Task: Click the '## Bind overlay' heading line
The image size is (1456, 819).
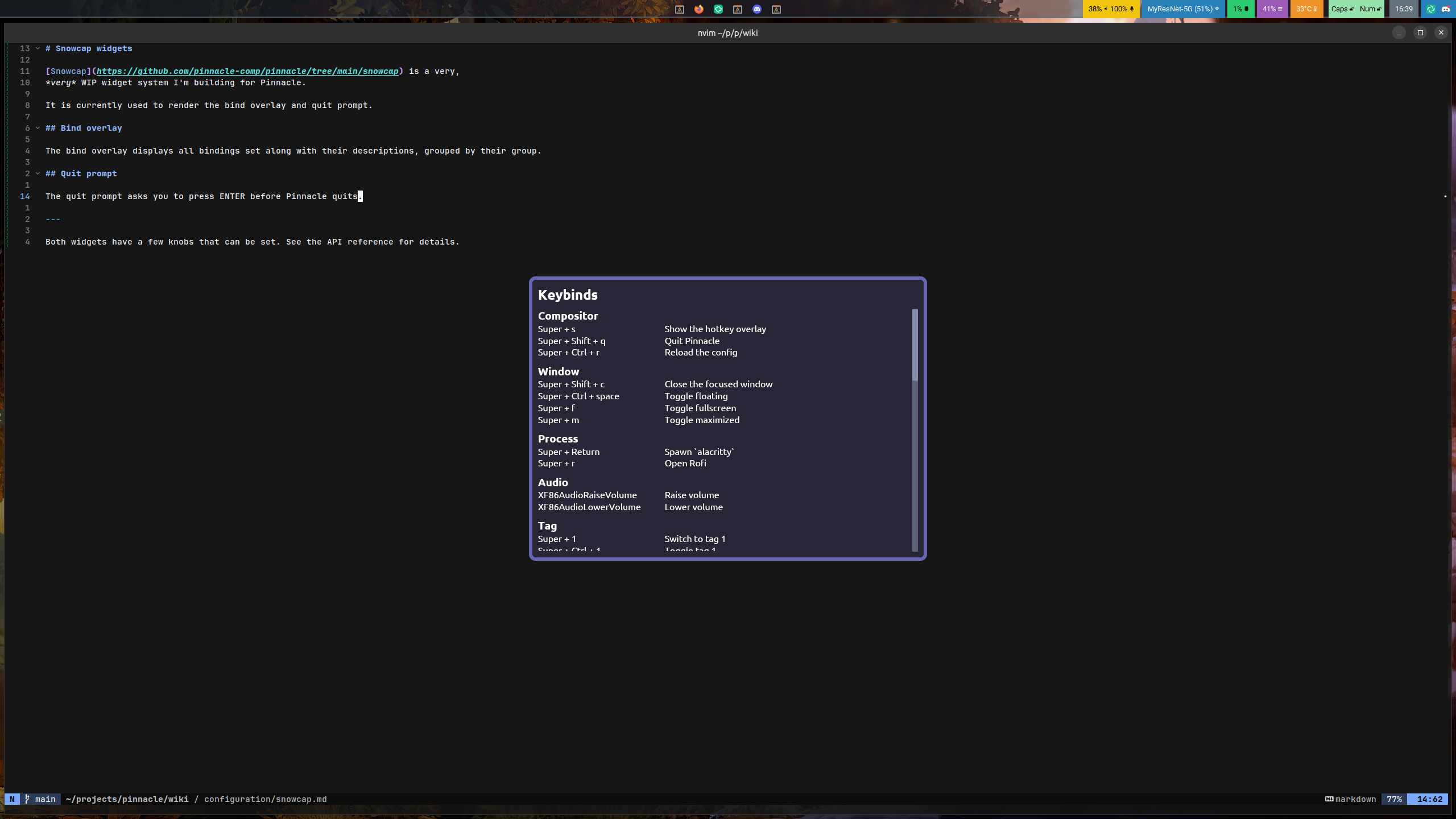Action: [x=84, y=128]
